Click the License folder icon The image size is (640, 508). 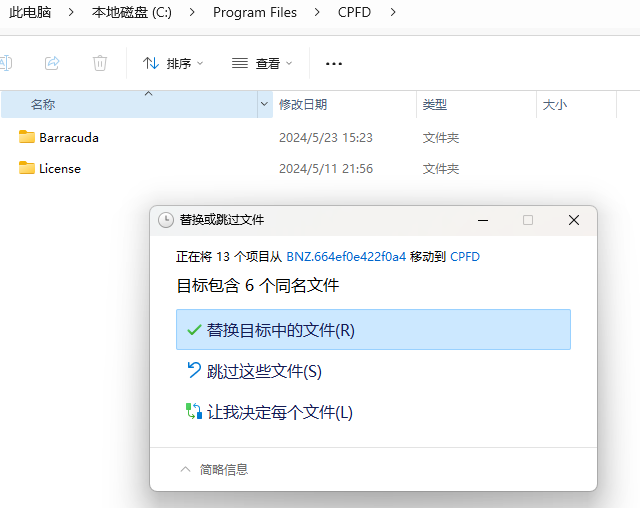point(27,168)
